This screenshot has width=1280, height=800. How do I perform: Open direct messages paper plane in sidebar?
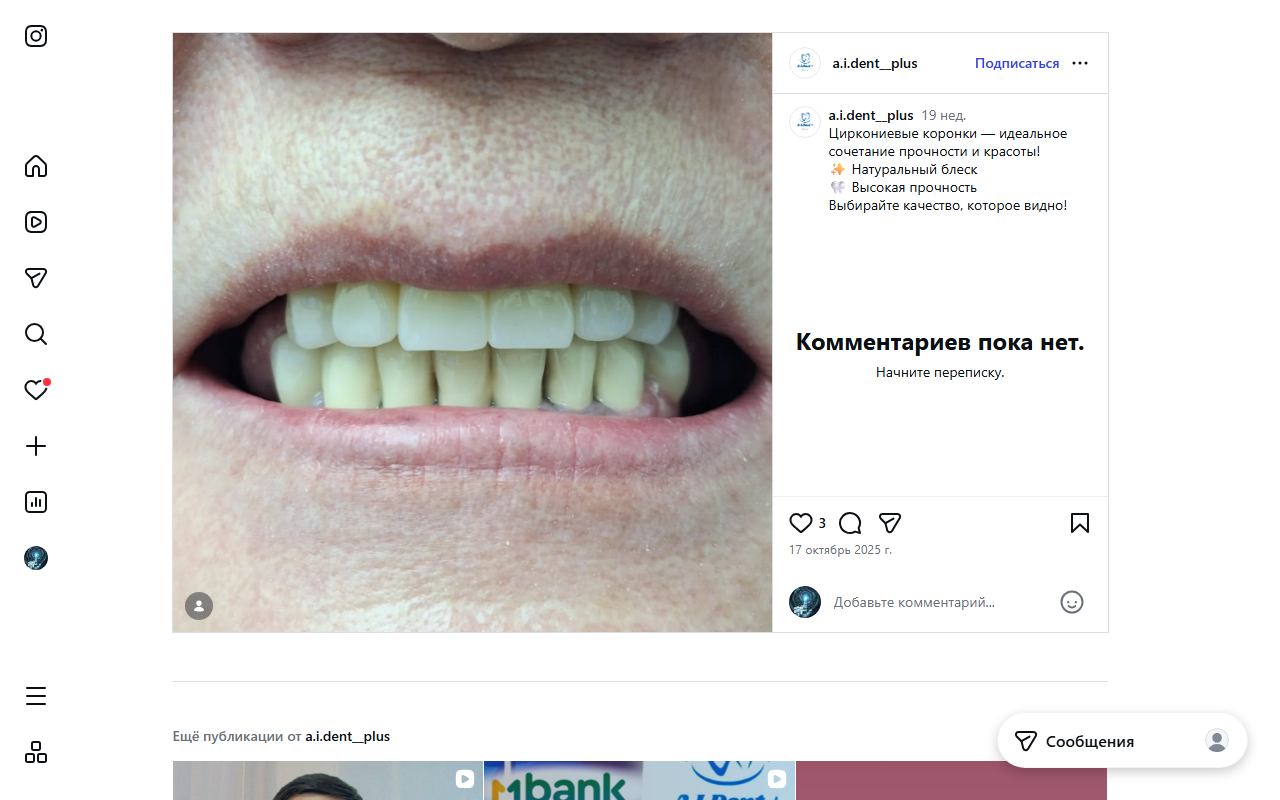[36, 278]
